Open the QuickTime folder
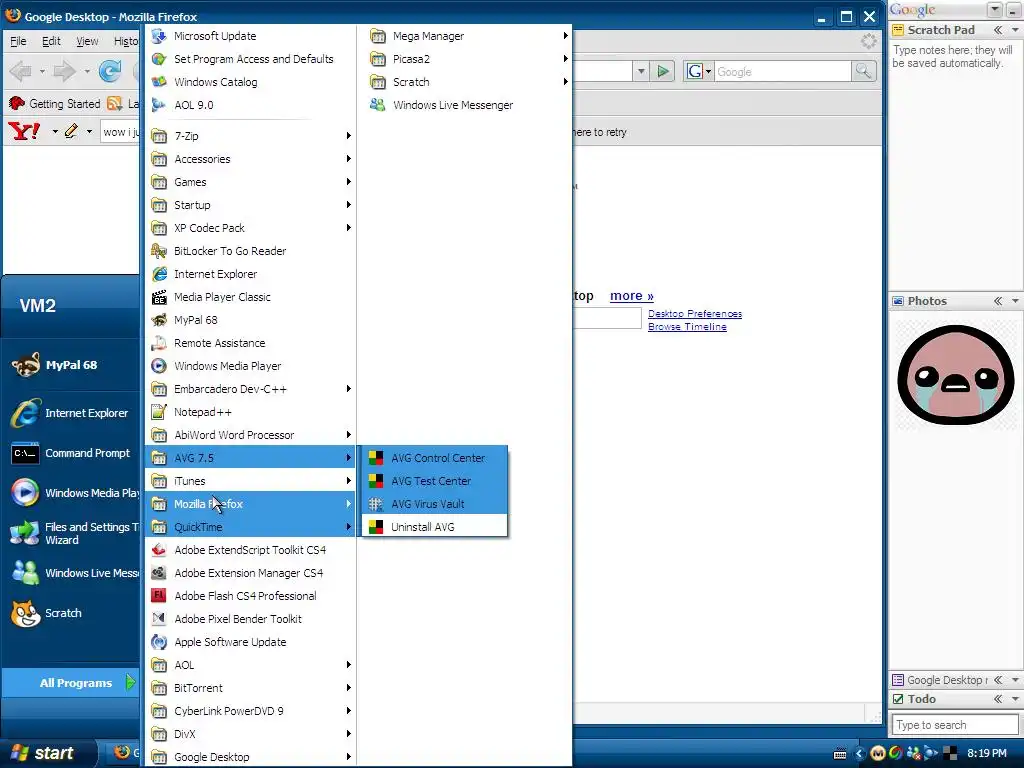1024x768 pixels. [x=251, y=526]
